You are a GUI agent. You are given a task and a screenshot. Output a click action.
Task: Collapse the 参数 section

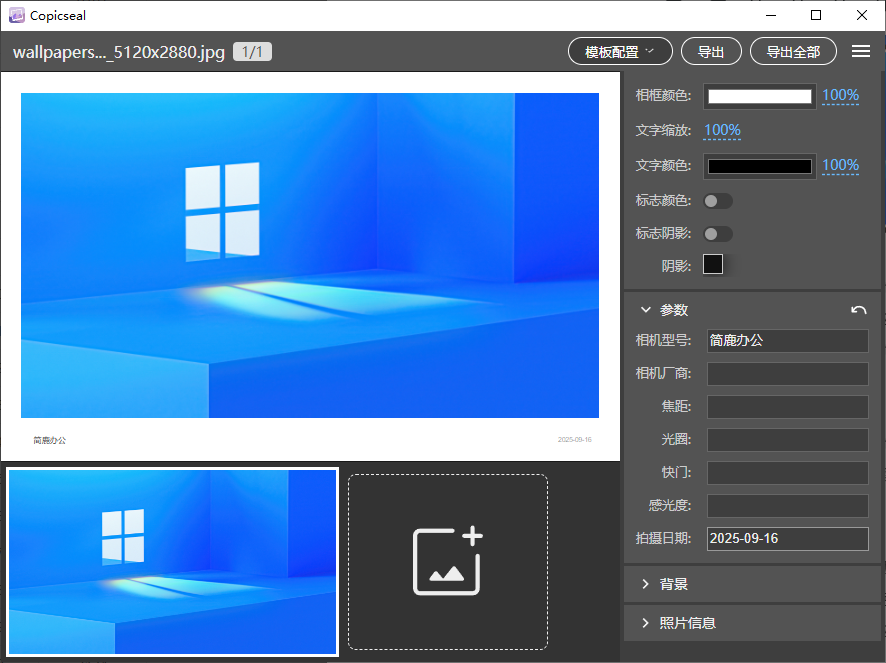click(x=646, y=310)
